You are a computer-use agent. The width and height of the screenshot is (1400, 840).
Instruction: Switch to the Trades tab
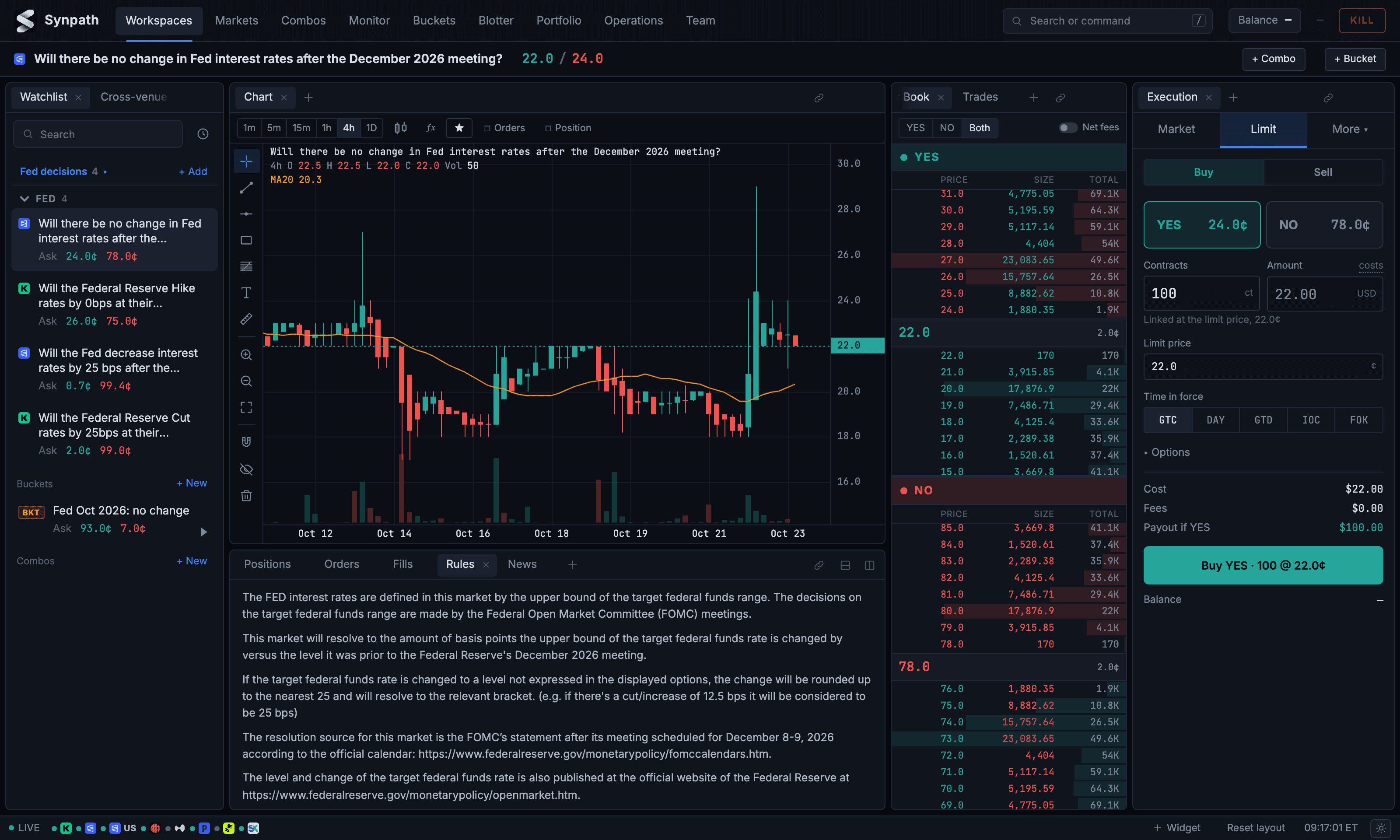click(980, 97)
